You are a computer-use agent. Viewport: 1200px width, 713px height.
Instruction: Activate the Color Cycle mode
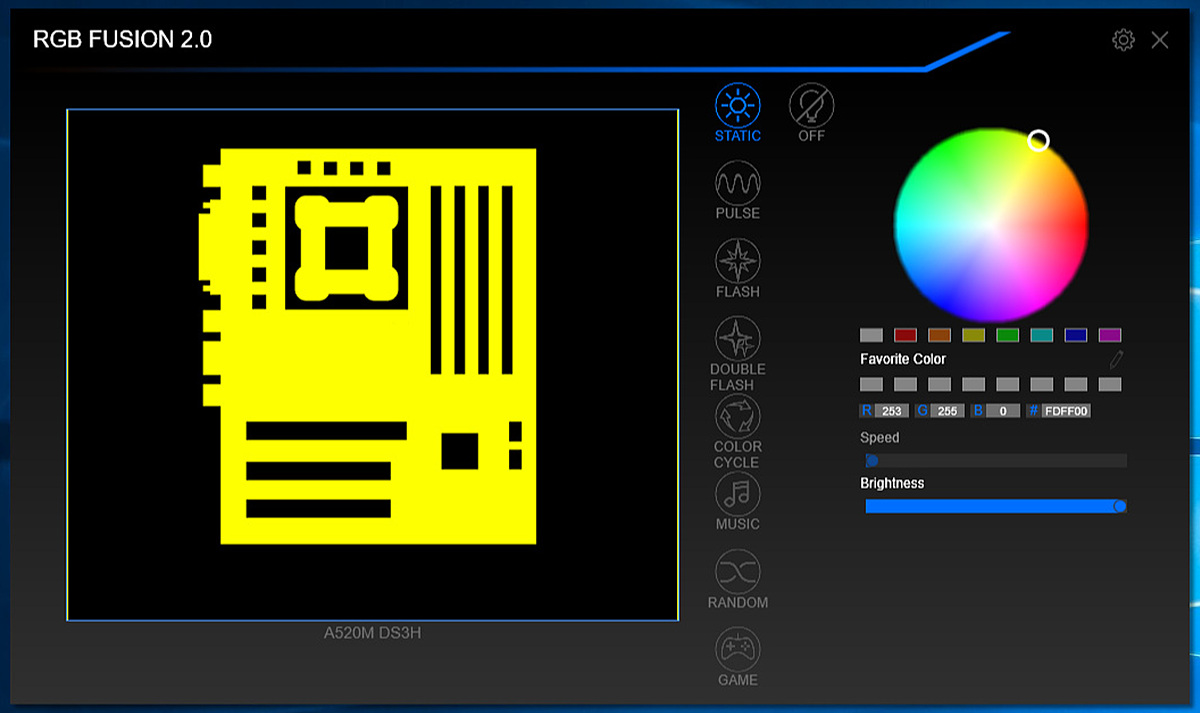[x=738, y=416]
